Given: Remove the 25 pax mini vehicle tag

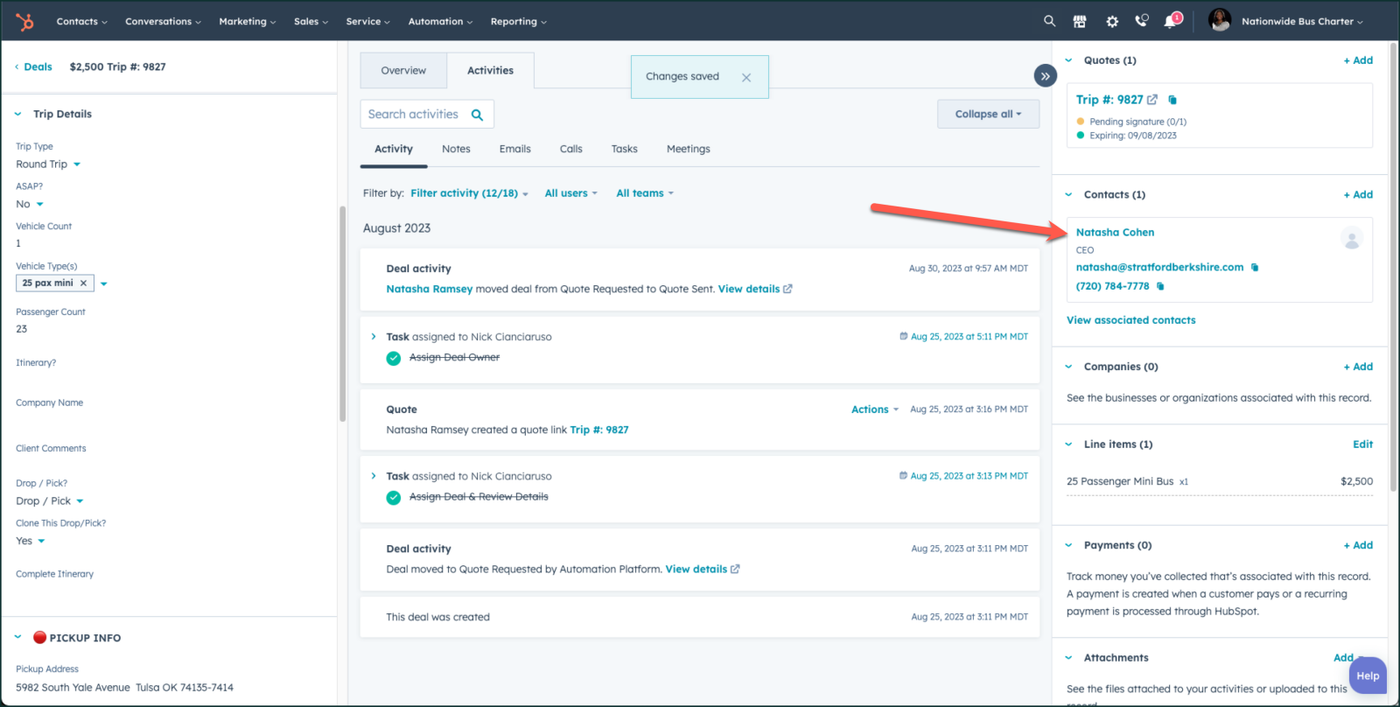Looking at the screenshot, I should coord(84,283).
